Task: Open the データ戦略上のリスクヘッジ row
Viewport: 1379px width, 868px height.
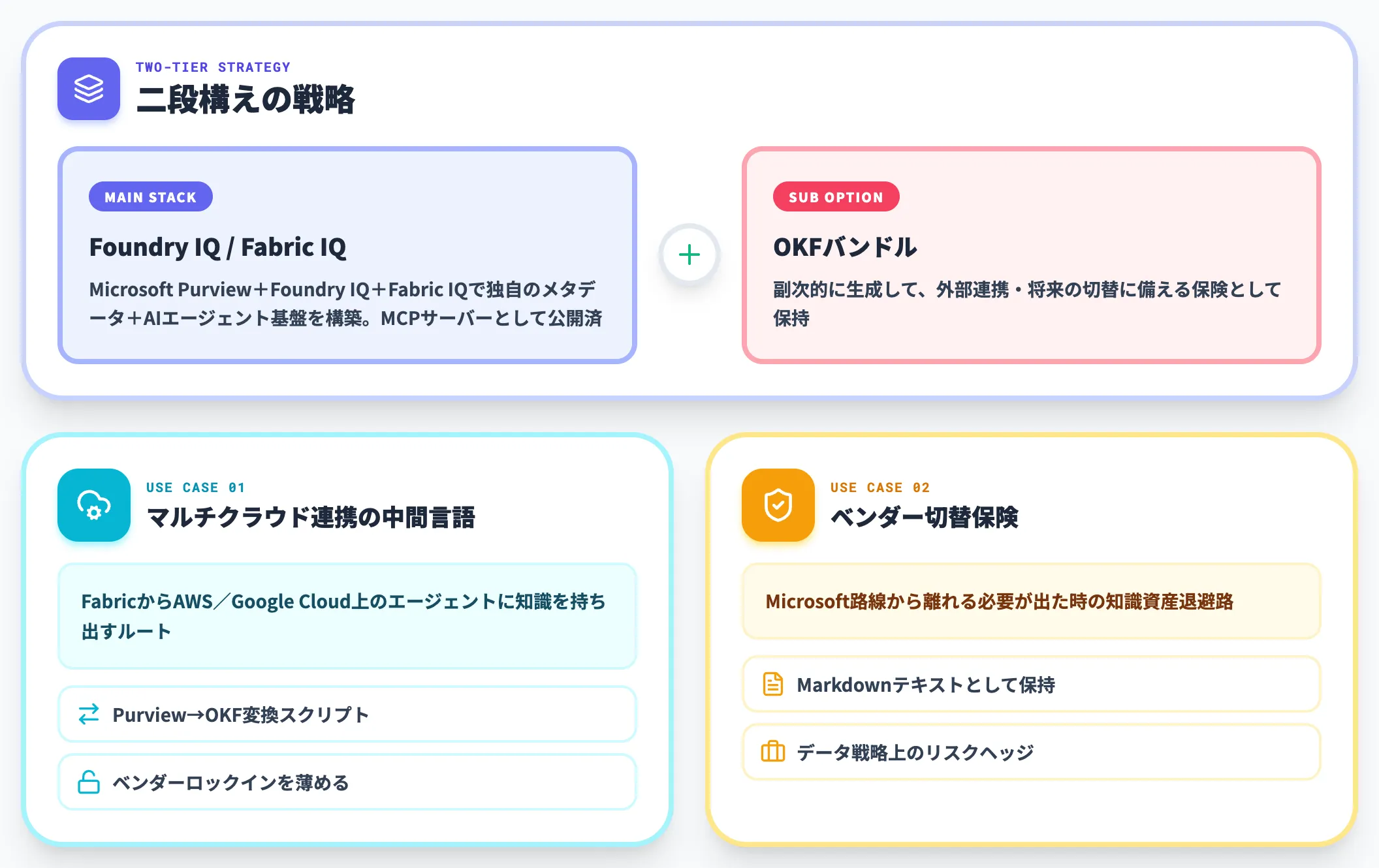Action: click(1032, 752)
